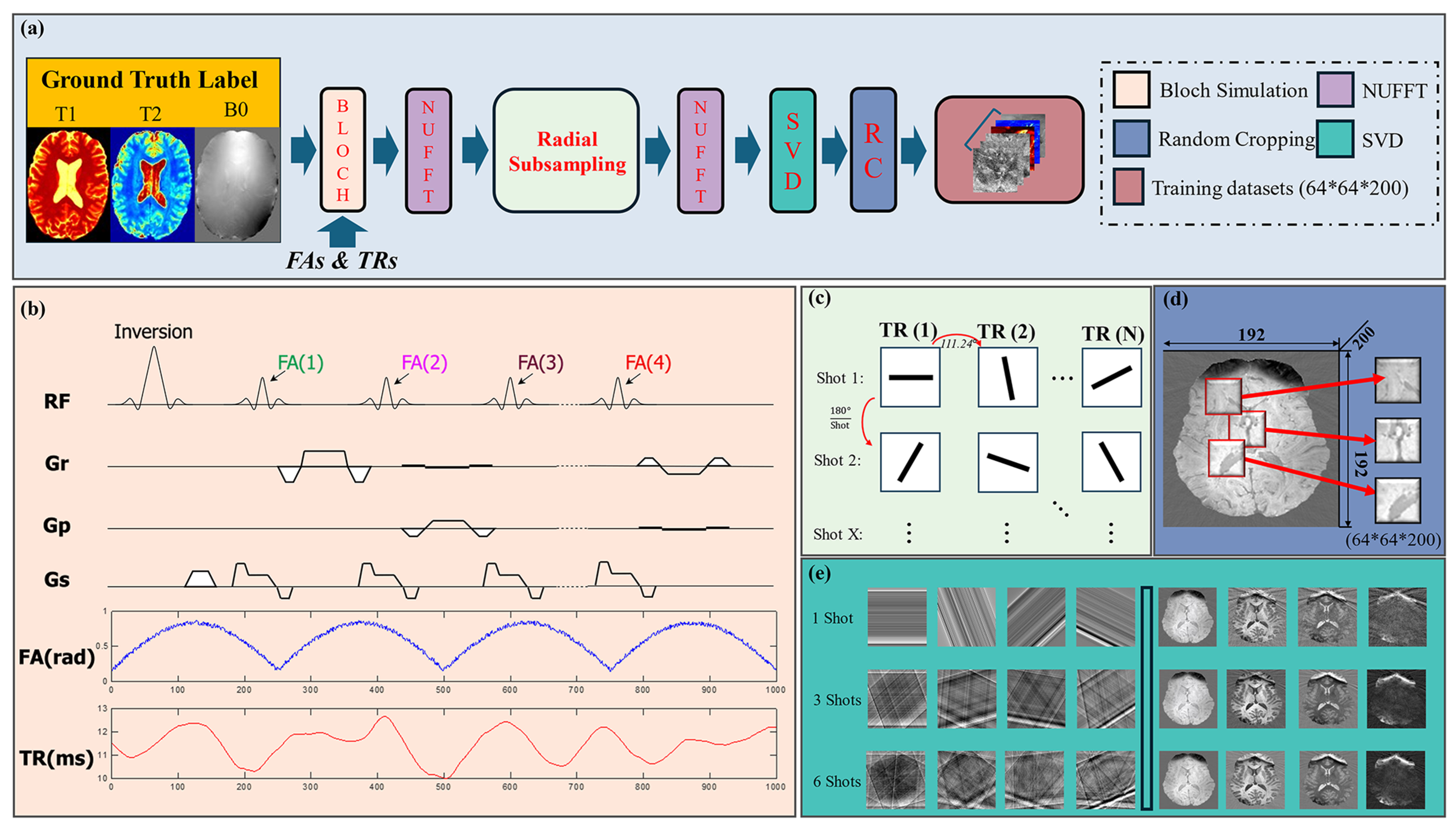Viewport: 1456px width, 828px height.
Task: Click the Shot 1 TR (1) spoke box
Action: click(x=910, y=377)
